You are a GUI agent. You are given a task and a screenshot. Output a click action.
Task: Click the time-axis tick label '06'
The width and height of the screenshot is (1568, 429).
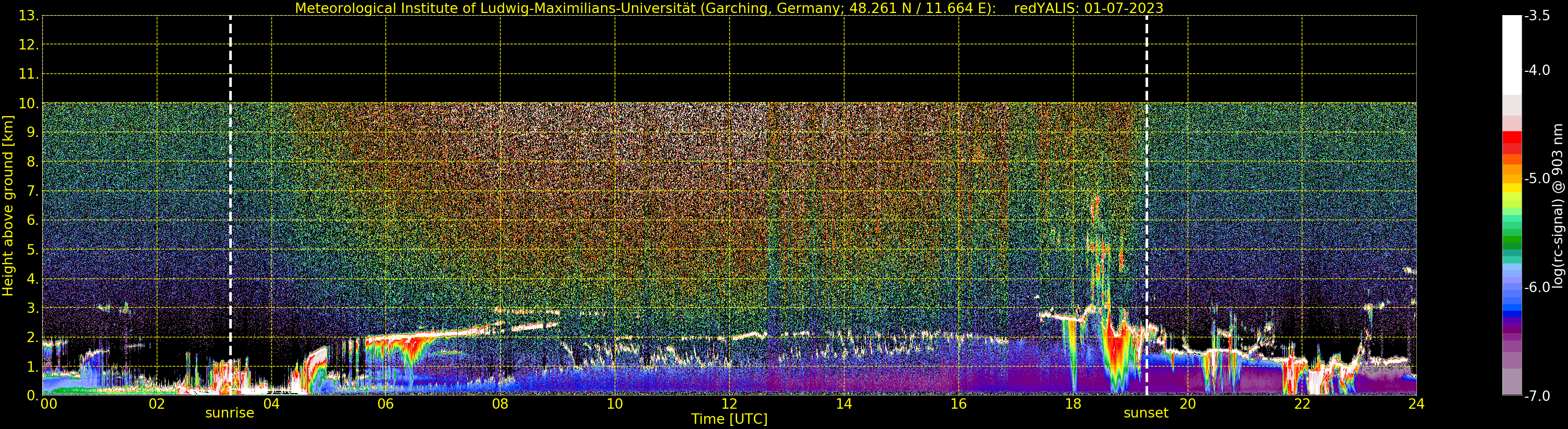point(385,404)
